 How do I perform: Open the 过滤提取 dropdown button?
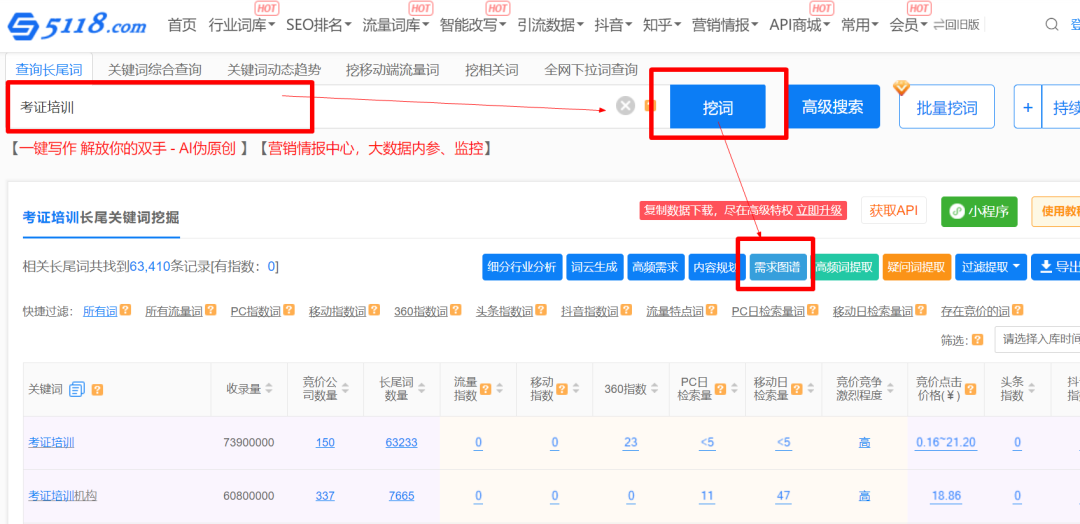pyautogui.click(x=990, y=267)
